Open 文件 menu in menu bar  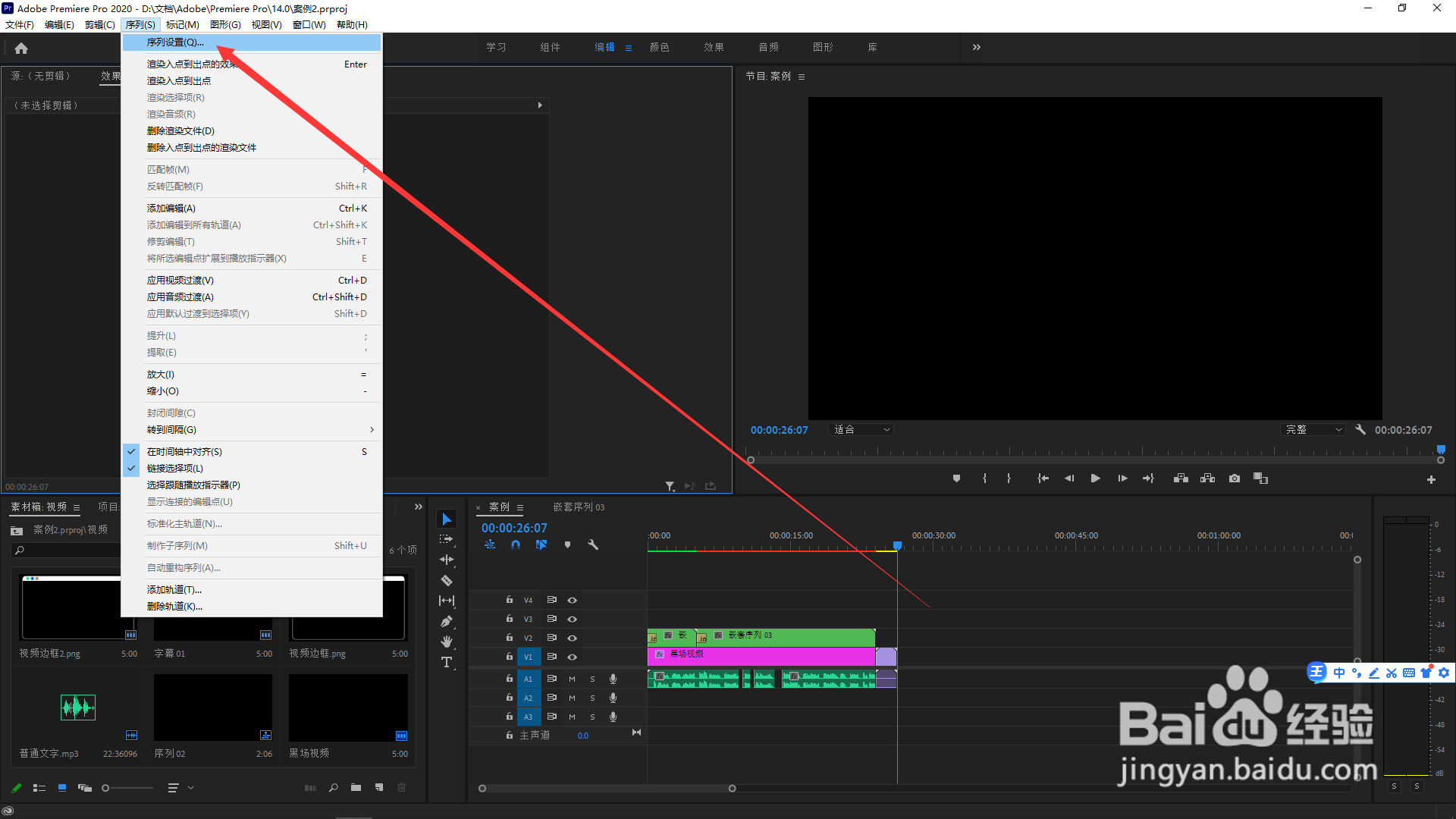(20, 25)
